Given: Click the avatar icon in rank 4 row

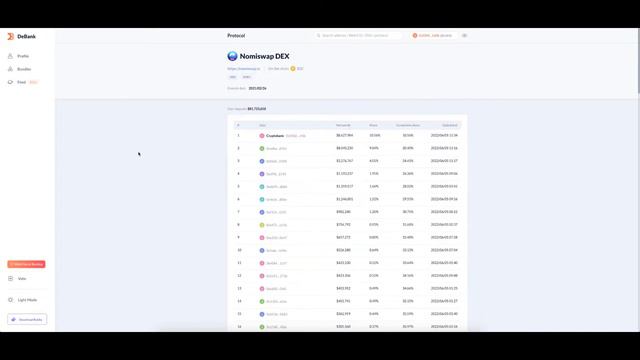Looking at the screenshot, I should pos(262,174).
